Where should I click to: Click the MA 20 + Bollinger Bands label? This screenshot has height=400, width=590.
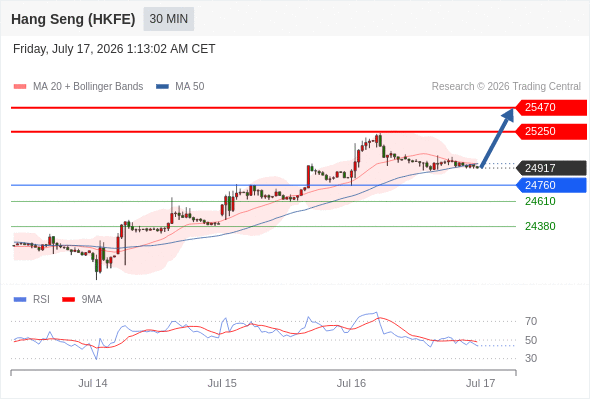(88, 87)
